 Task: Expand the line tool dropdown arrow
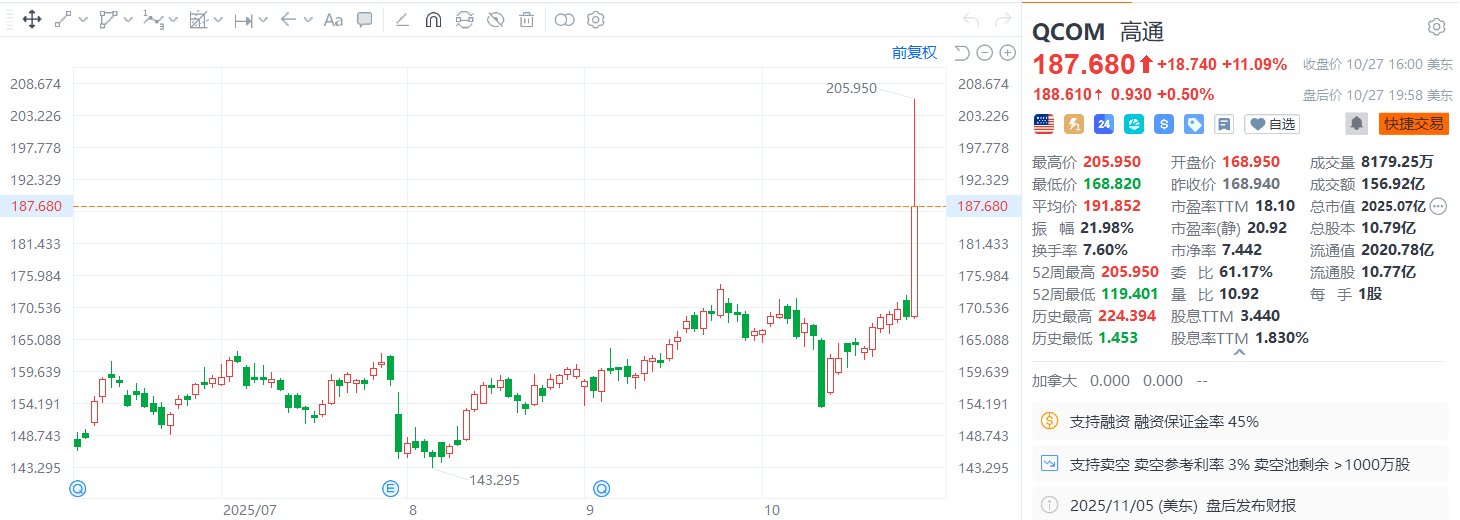(82, 19)
